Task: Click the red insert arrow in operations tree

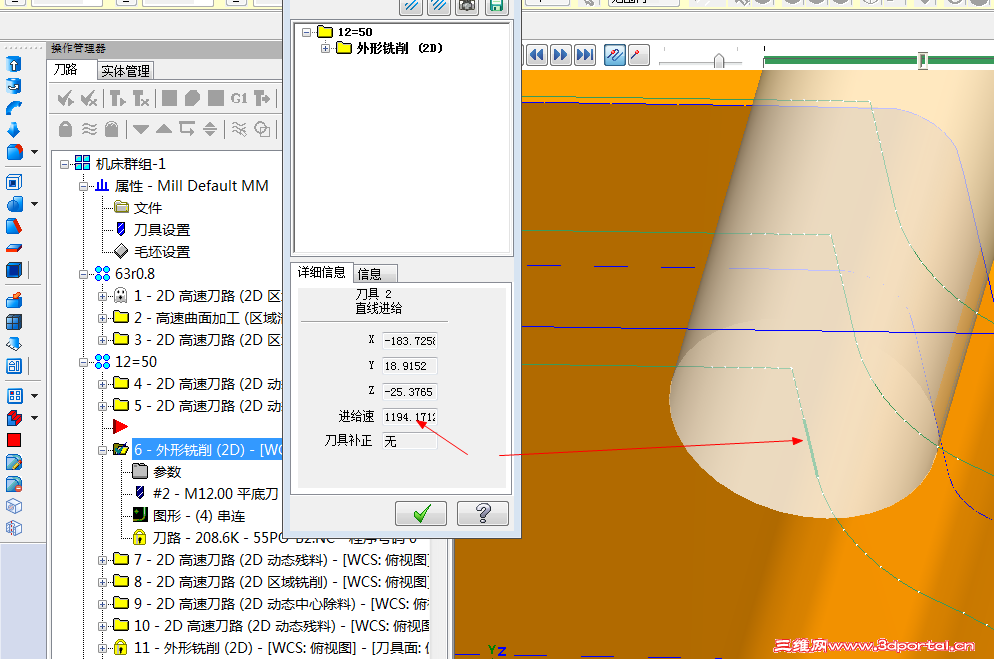Action: [120, 426]
